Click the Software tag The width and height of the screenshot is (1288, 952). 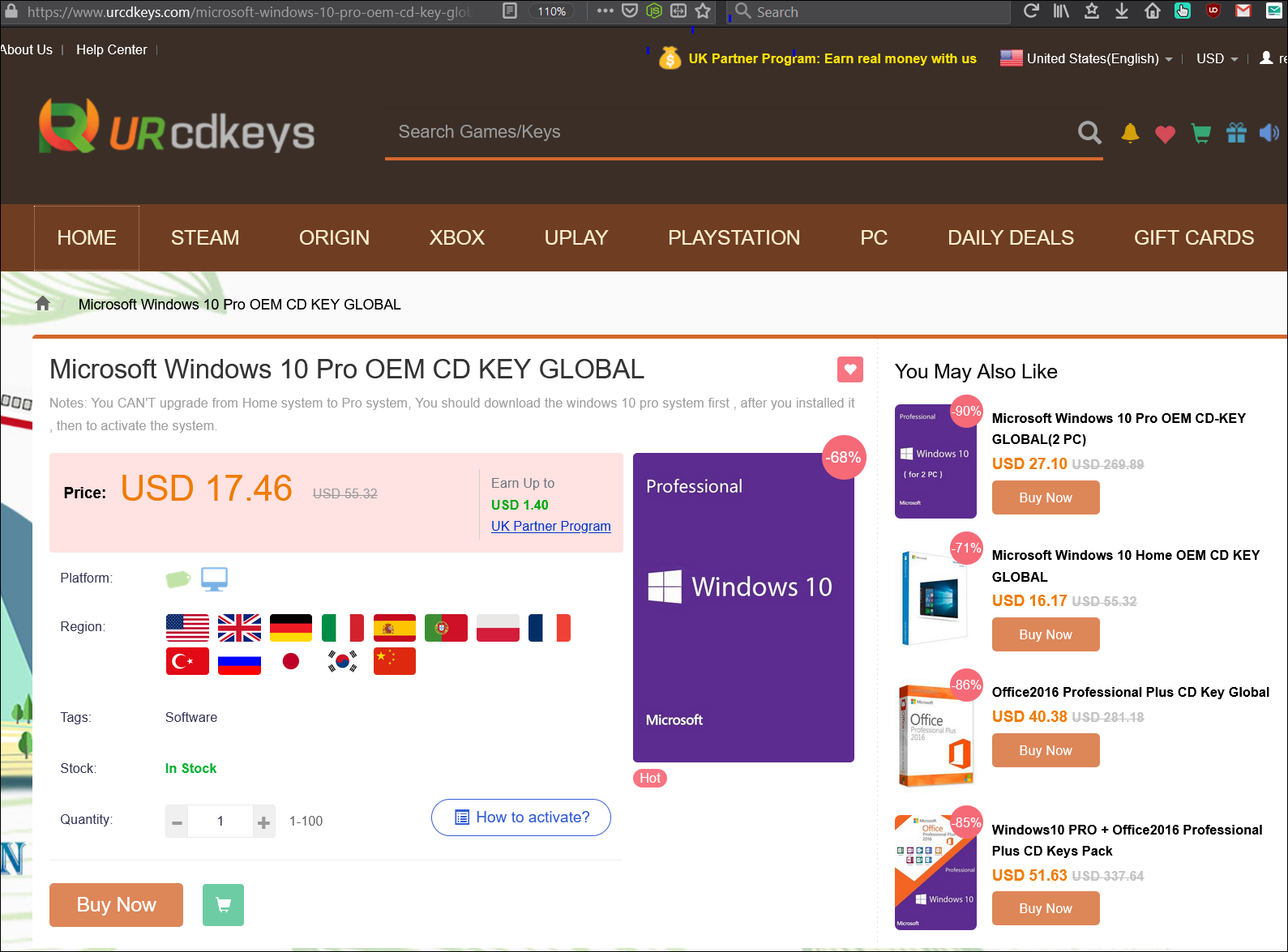(x=191, y=717)
